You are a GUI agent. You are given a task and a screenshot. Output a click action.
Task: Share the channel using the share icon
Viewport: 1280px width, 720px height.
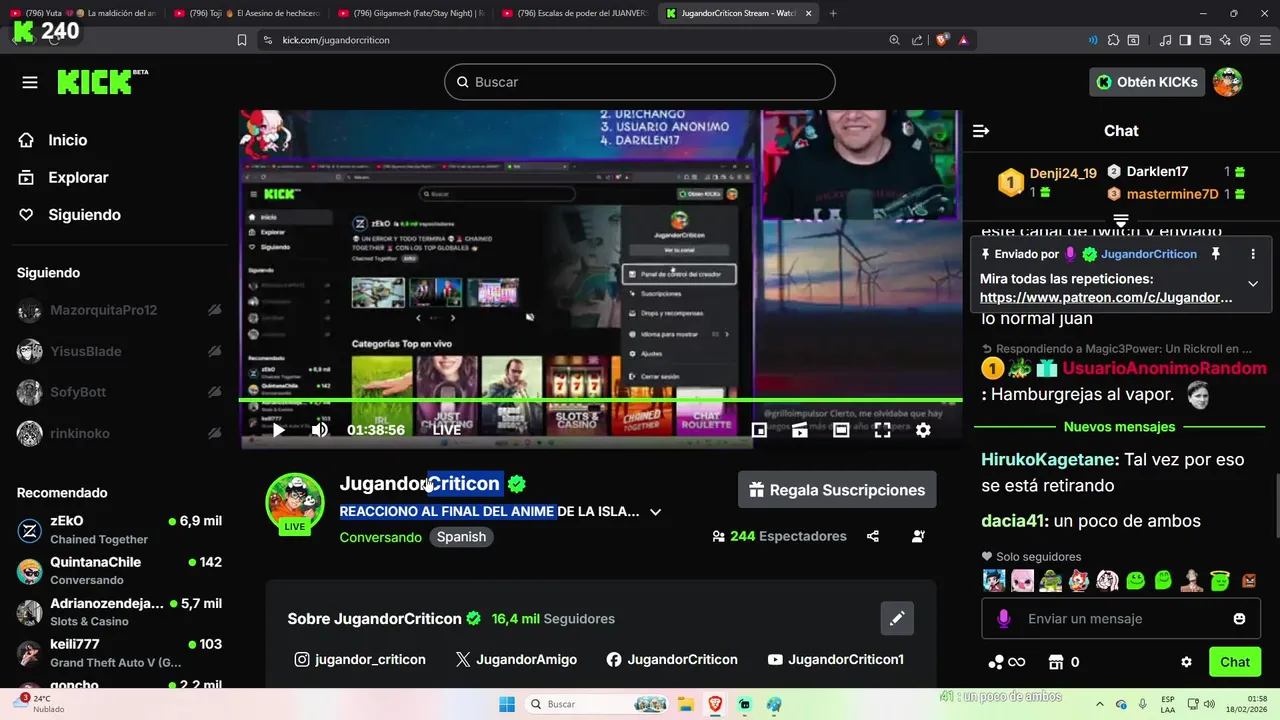tap(873, 536)
